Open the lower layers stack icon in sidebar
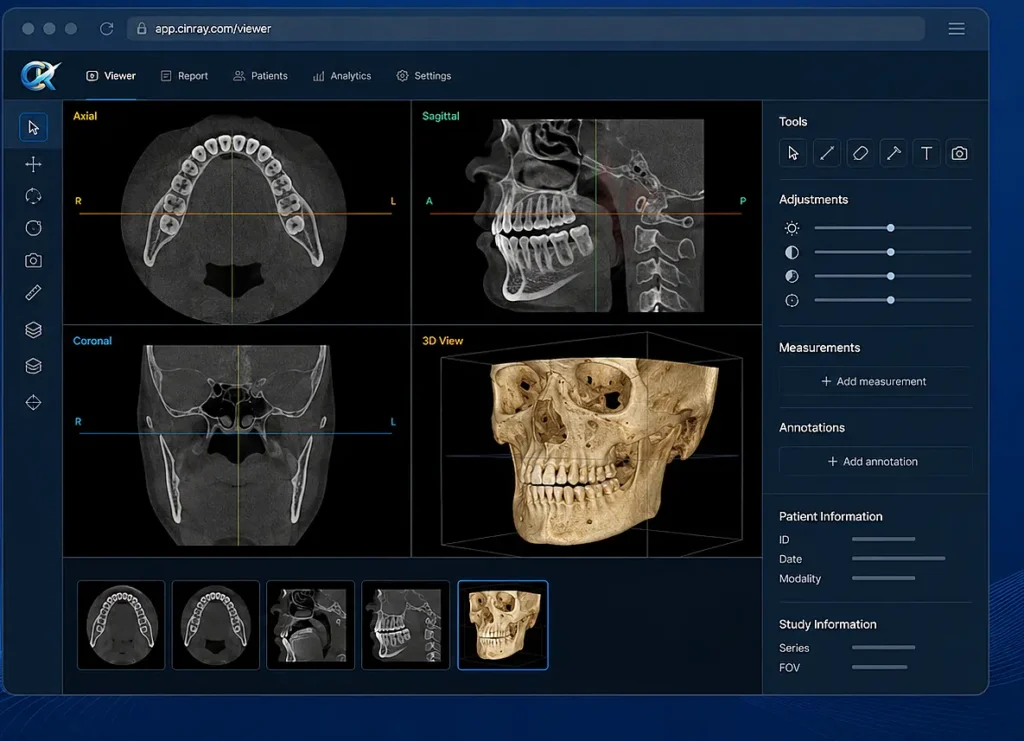This screenshot has height=741, width=1024. pyautogui.click(x=33, y=366)
